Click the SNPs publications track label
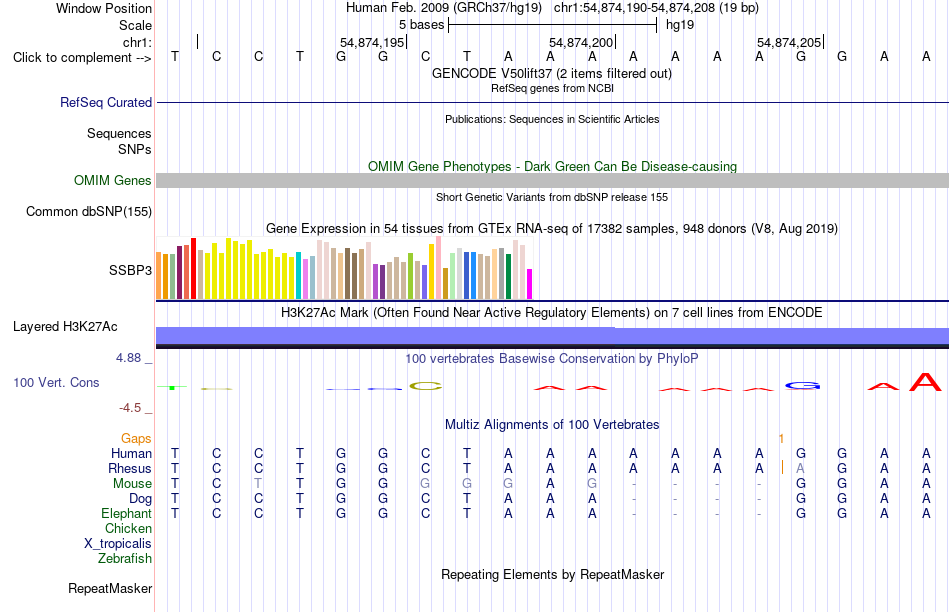Image resolution: width=950 pixels, height=612 pixels. pos(135,149)
